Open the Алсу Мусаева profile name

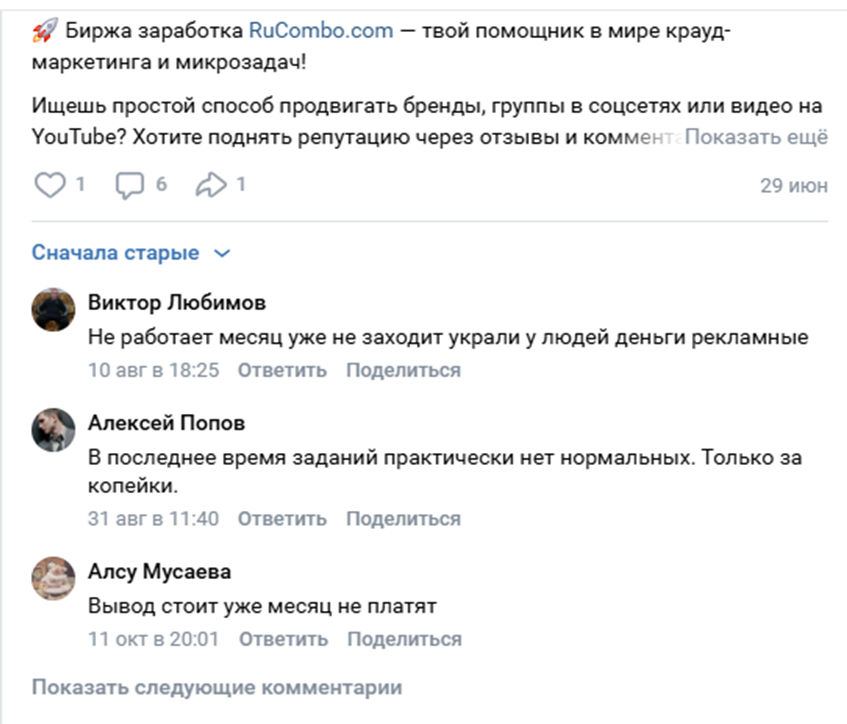pos(160,572)
